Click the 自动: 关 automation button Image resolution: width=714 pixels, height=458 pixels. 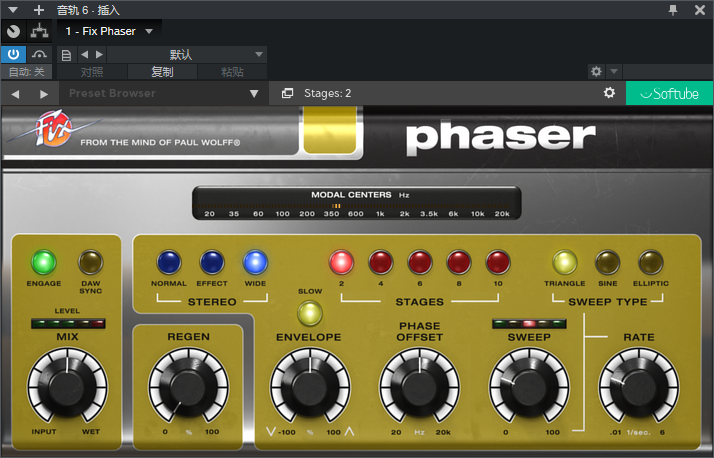(x=26, y=72)
